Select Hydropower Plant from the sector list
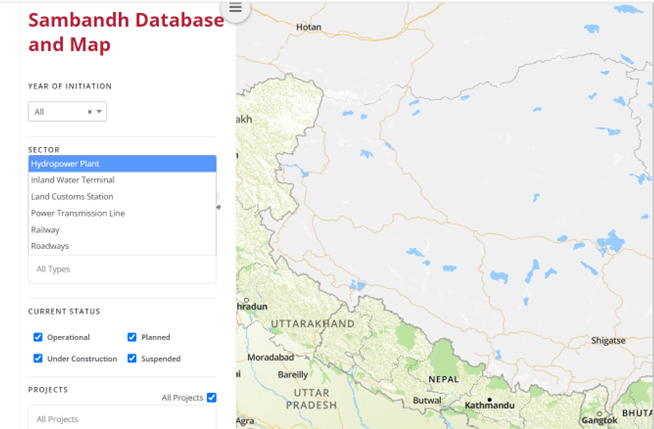 tap(122, 164)
